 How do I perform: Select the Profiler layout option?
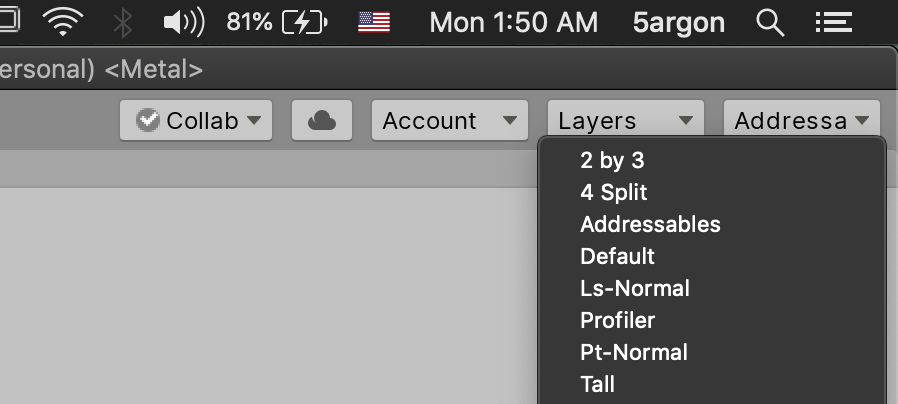(x=617, y=320)
